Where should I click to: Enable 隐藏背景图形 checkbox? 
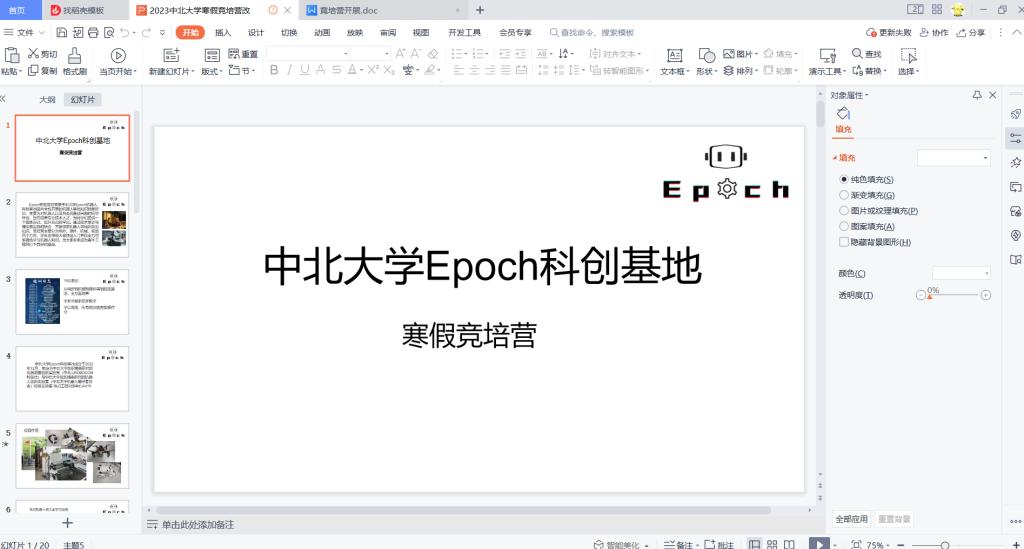(x=844, y=242)
